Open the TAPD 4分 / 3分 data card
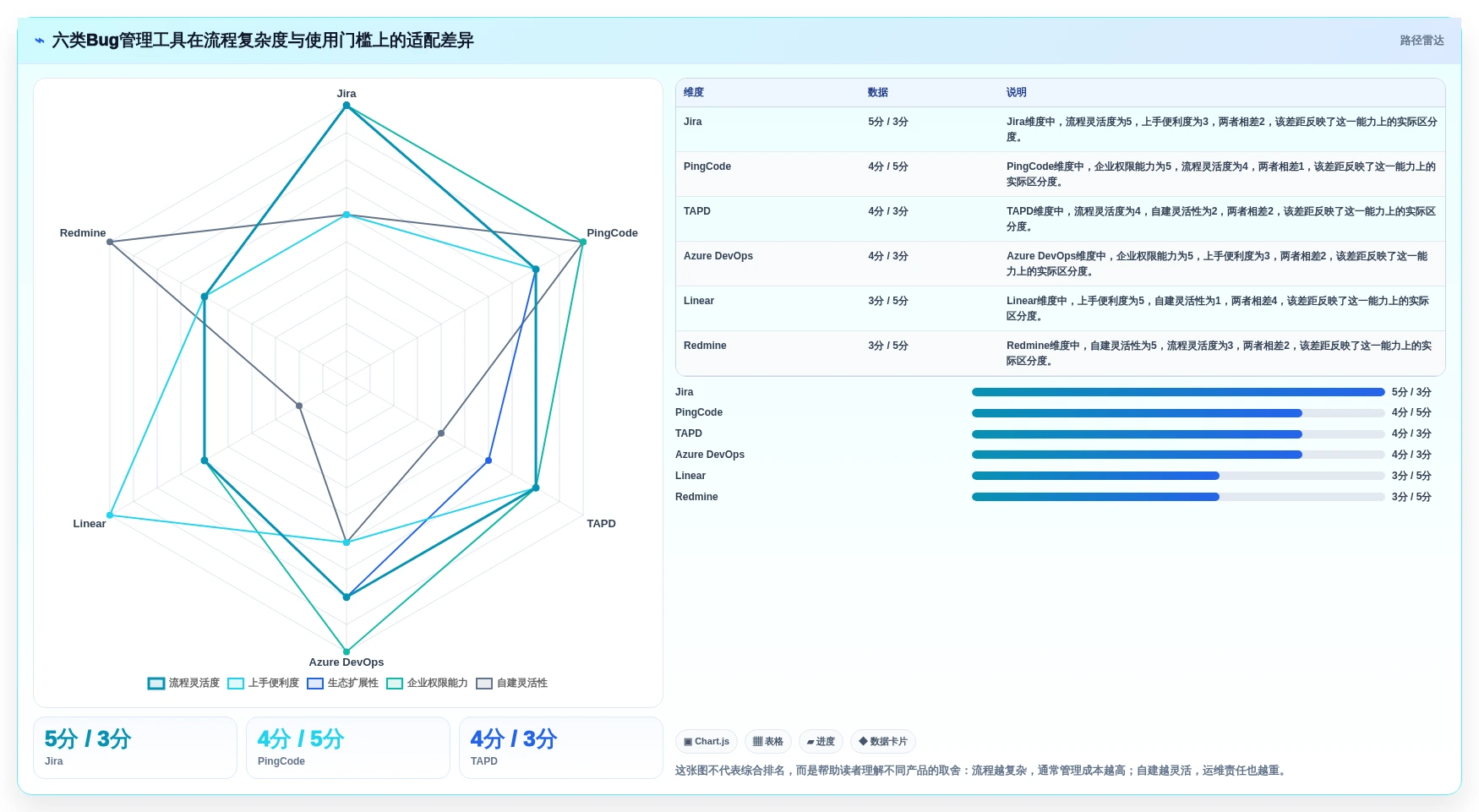This screenshot has width=1479, height=812. click(x=561, y=748)
